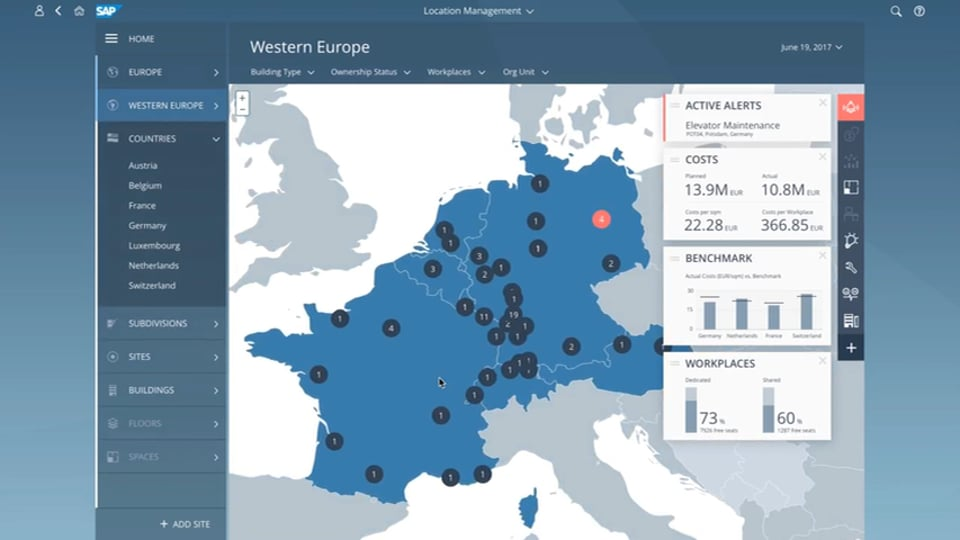
Task: Open the floor plan layout icon
Action: [851, 187]
